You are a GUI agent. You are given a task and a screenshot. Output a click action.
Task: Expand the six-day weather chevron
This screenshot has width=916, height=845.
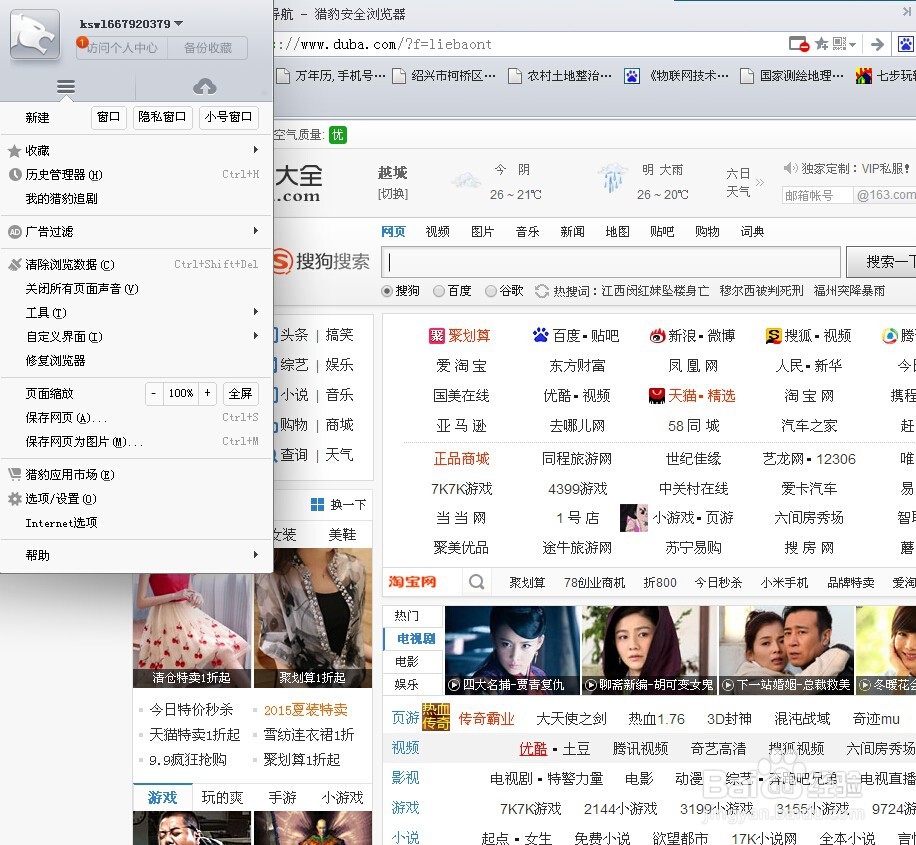[759, 182]
